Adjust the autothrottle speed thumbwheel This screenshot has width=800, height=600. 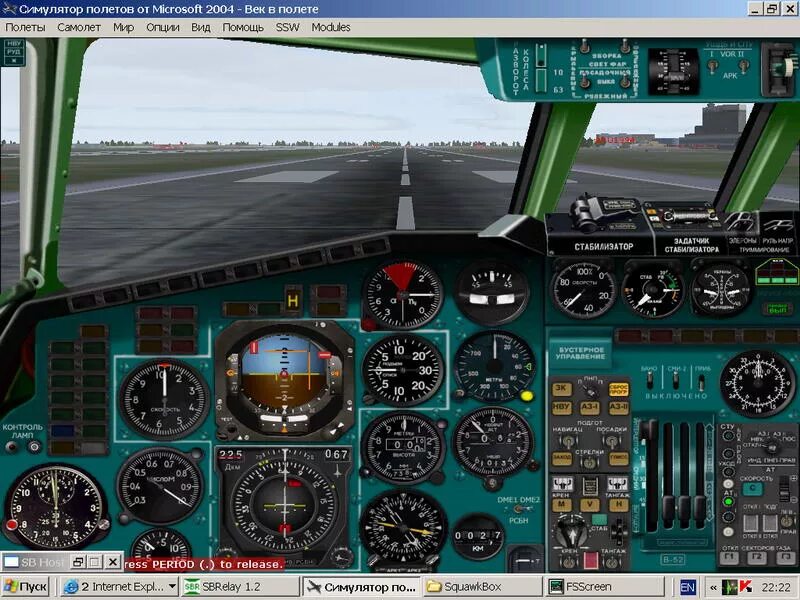pos(786,491)
